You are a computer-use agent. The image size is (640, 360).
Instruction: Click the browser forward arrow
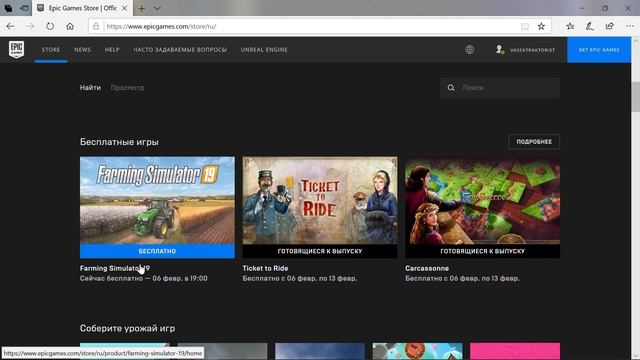[x=30, y=27]
